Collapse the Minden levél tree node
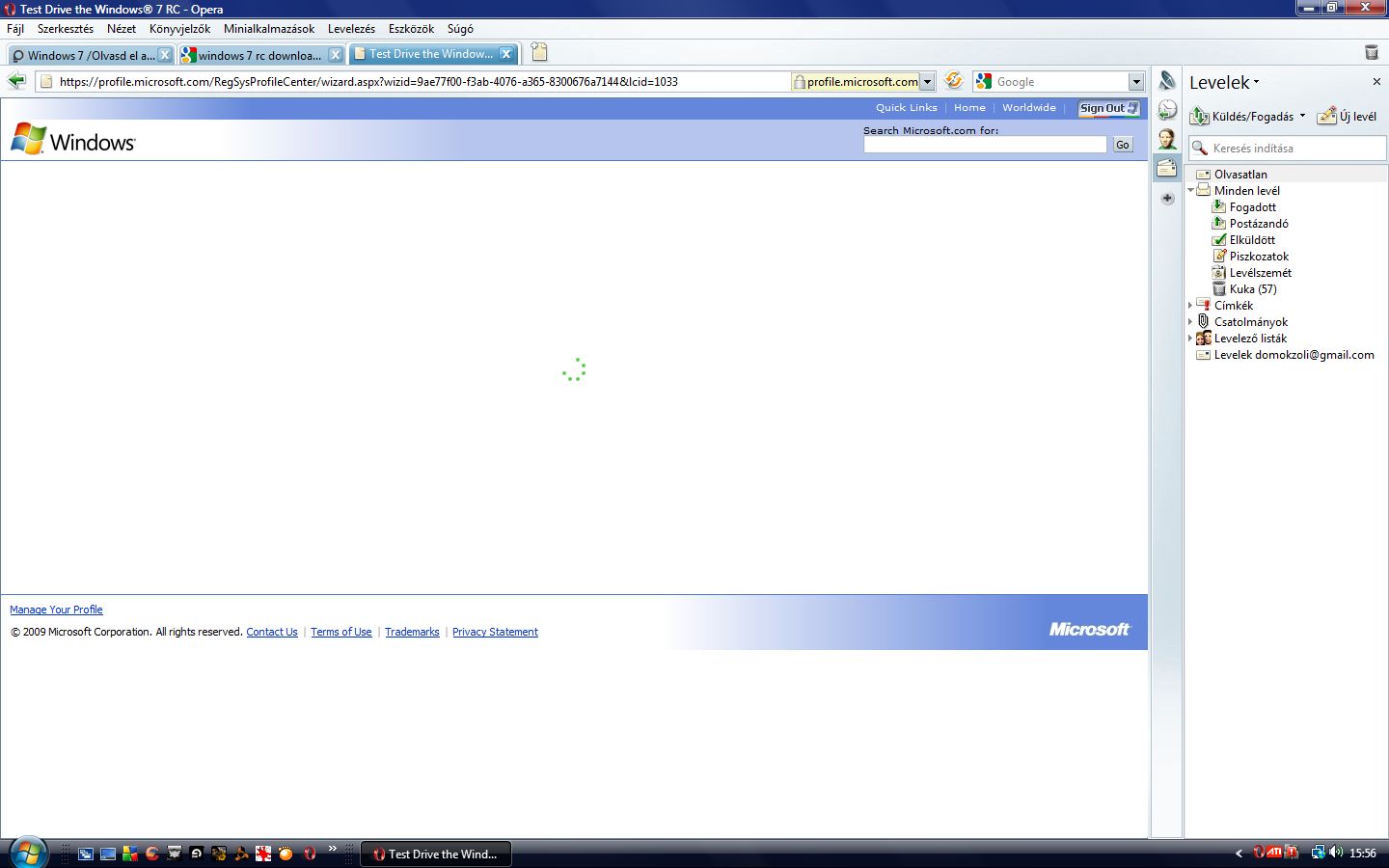 1190,191
